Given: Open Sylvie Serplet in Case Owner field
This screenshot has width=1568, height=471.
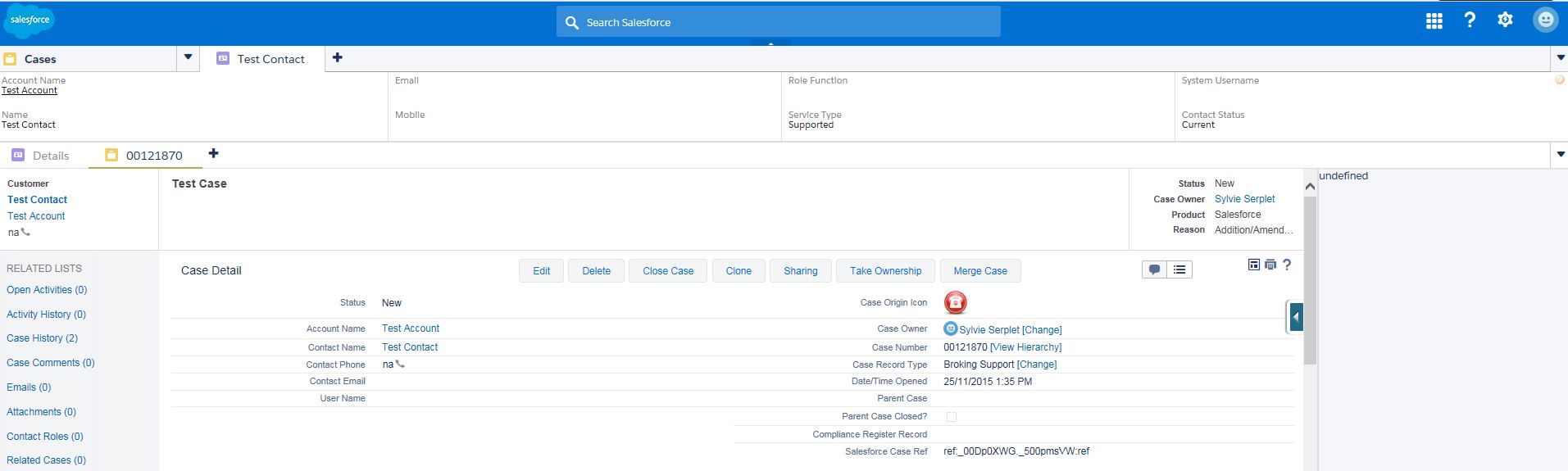Looking at the screenshot, I should pos(989,330).
